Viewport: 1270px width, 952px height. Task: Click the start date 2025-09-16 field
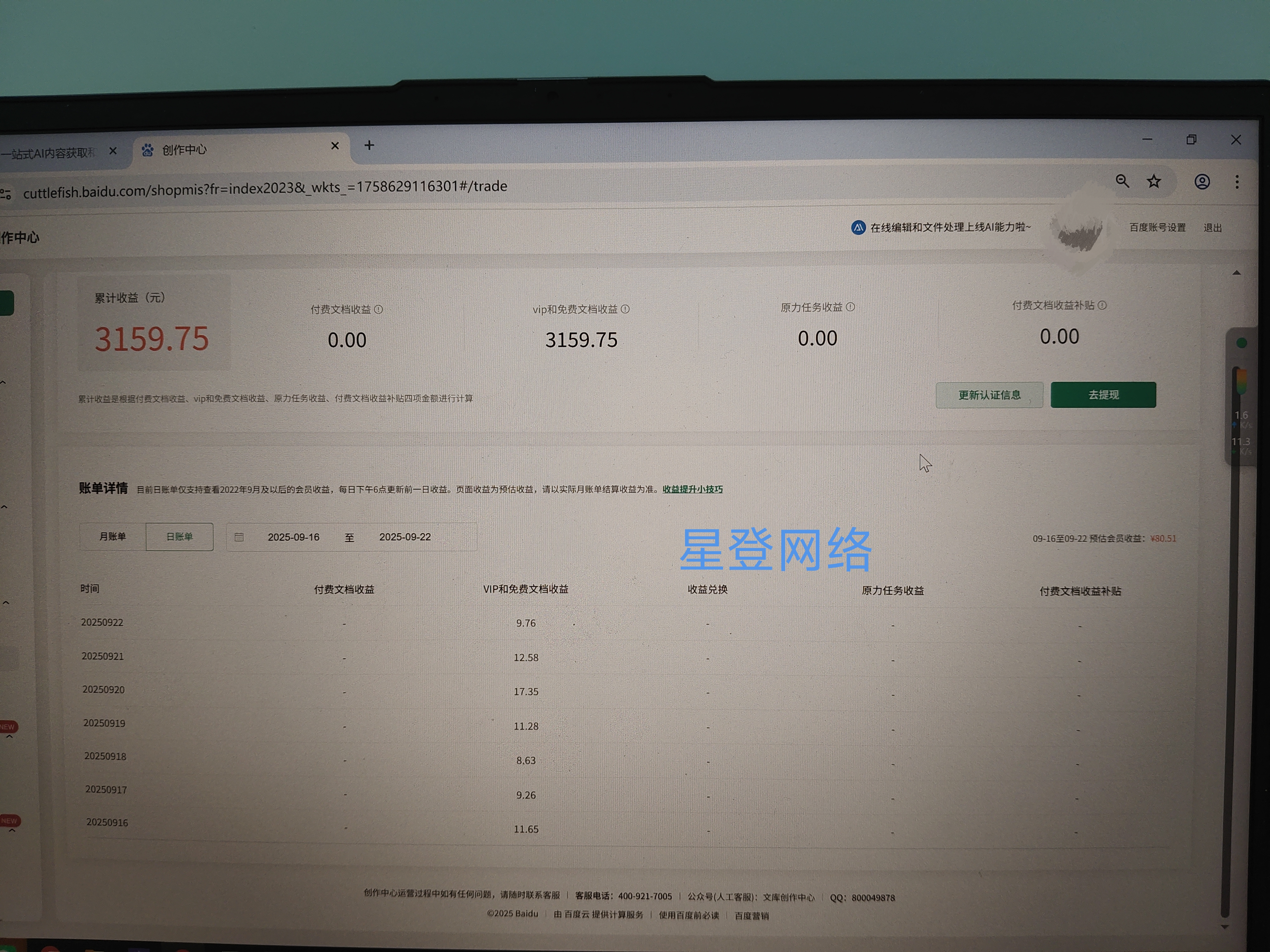tap(293, 537)
